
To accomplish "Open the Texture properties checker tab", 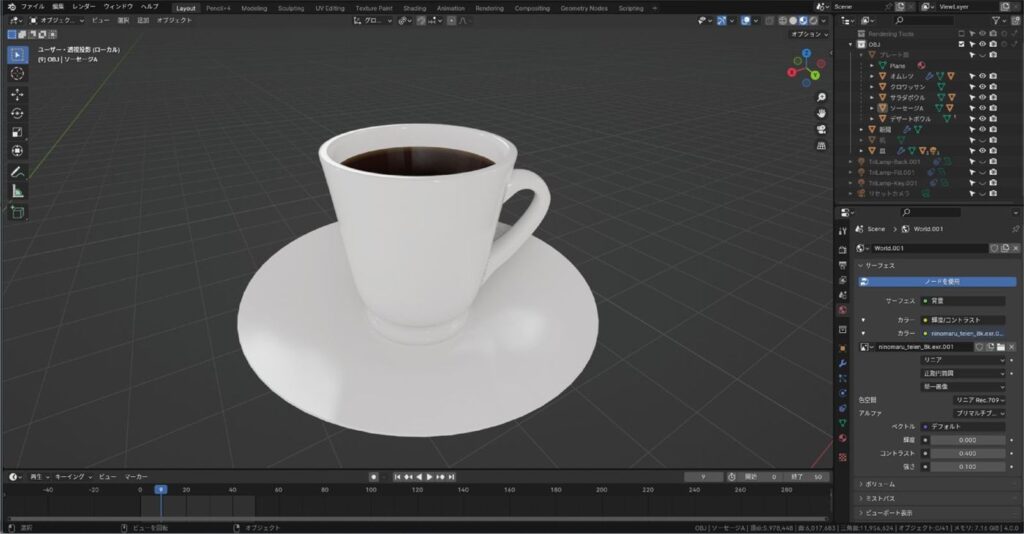I will (842, 457).
